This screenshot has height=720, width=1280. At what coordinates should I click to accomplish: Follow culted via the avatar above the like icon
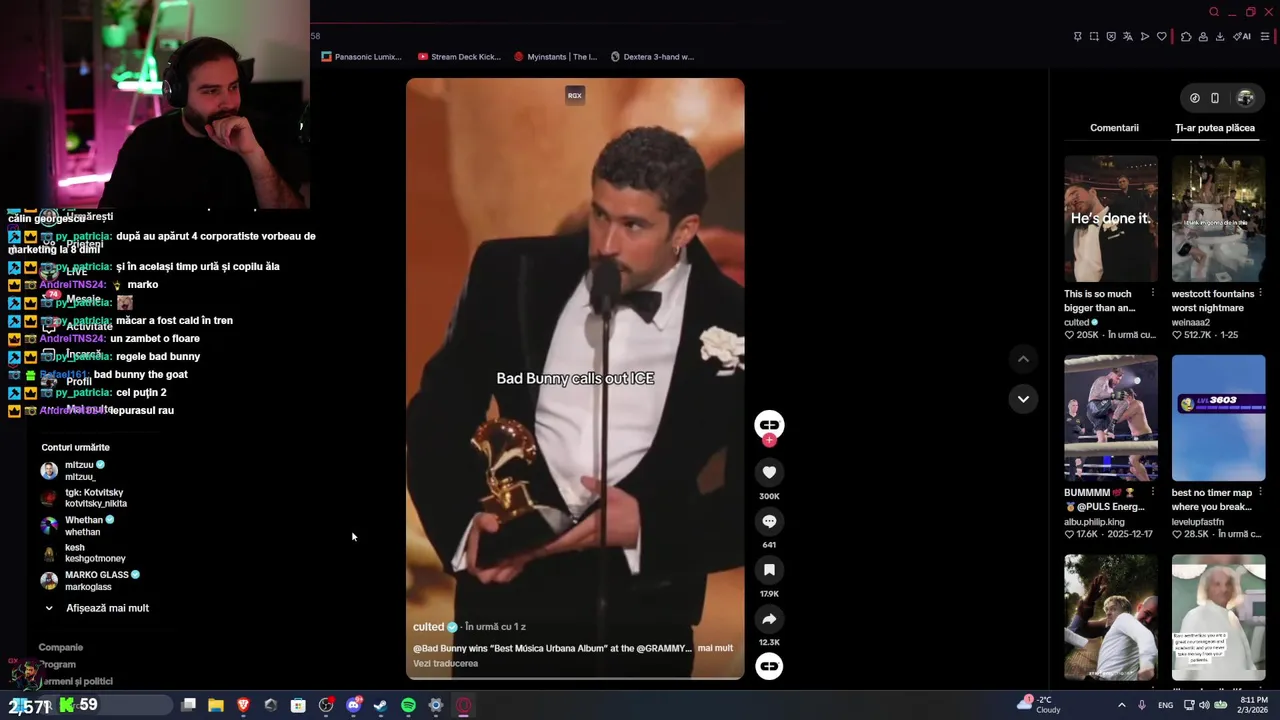[769, 425]
